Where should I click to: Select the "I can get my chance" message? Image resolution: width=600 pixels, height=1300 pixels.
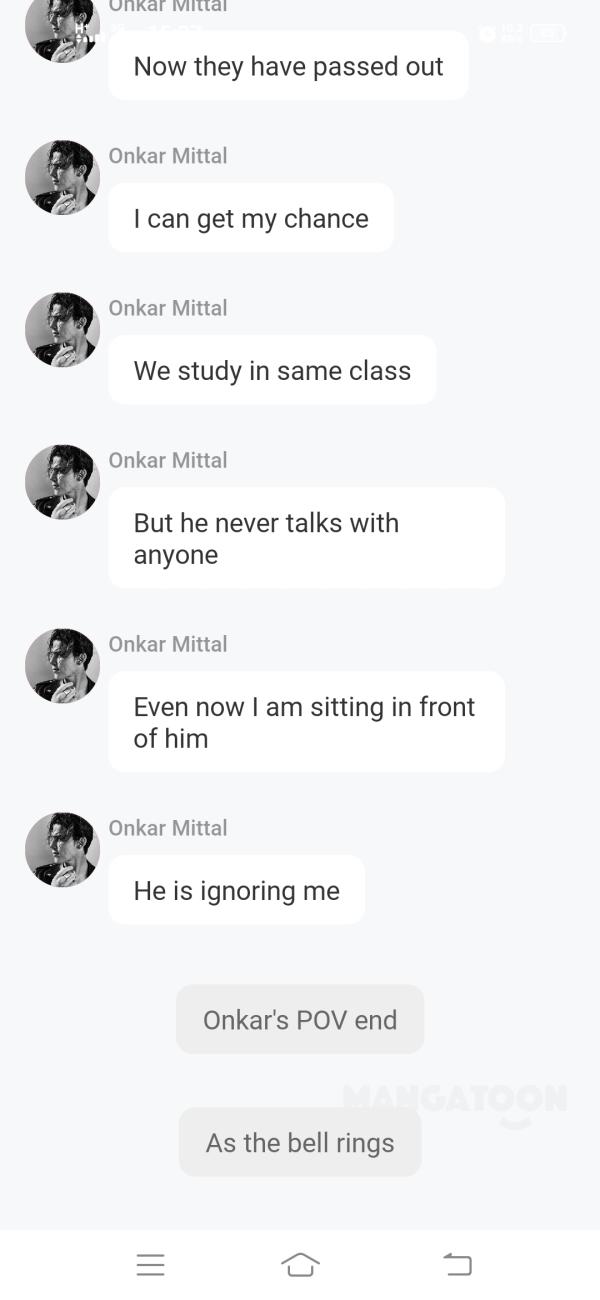(x=251, y=218)
